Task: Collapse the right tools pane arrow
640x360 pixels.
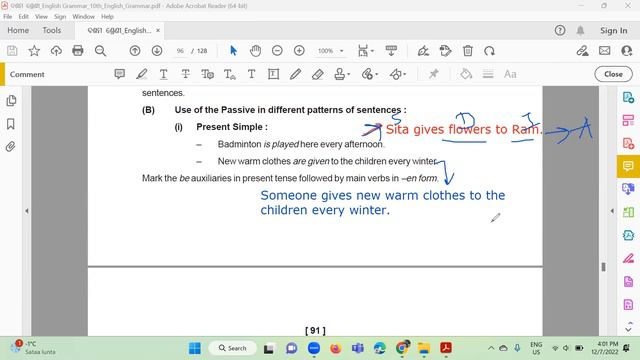Action: click(612, 211)
